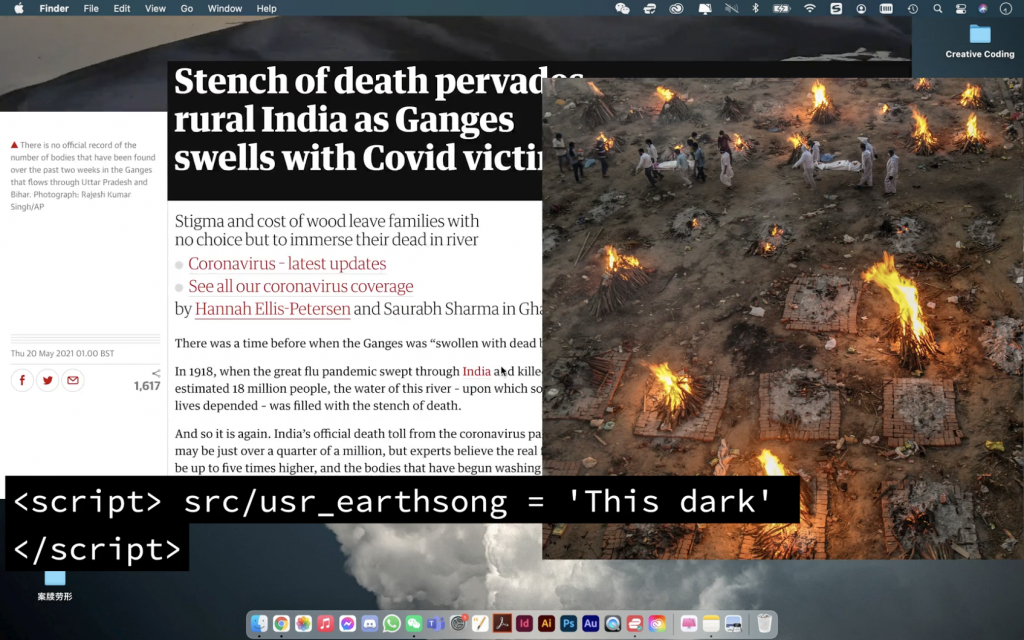Viewport: 1024px width, 640px height.
Task: Open Finder from the Dock
Action: [259, 624]
